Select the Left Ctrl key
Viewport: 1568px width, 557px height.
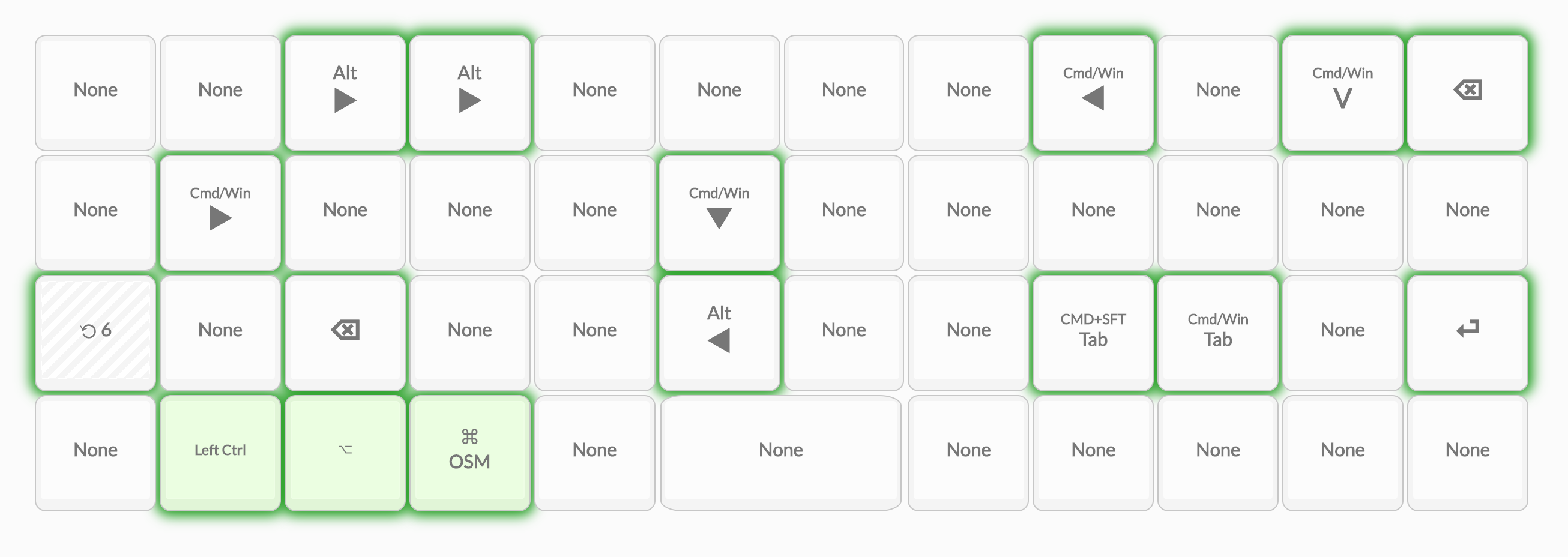[220, 451]
